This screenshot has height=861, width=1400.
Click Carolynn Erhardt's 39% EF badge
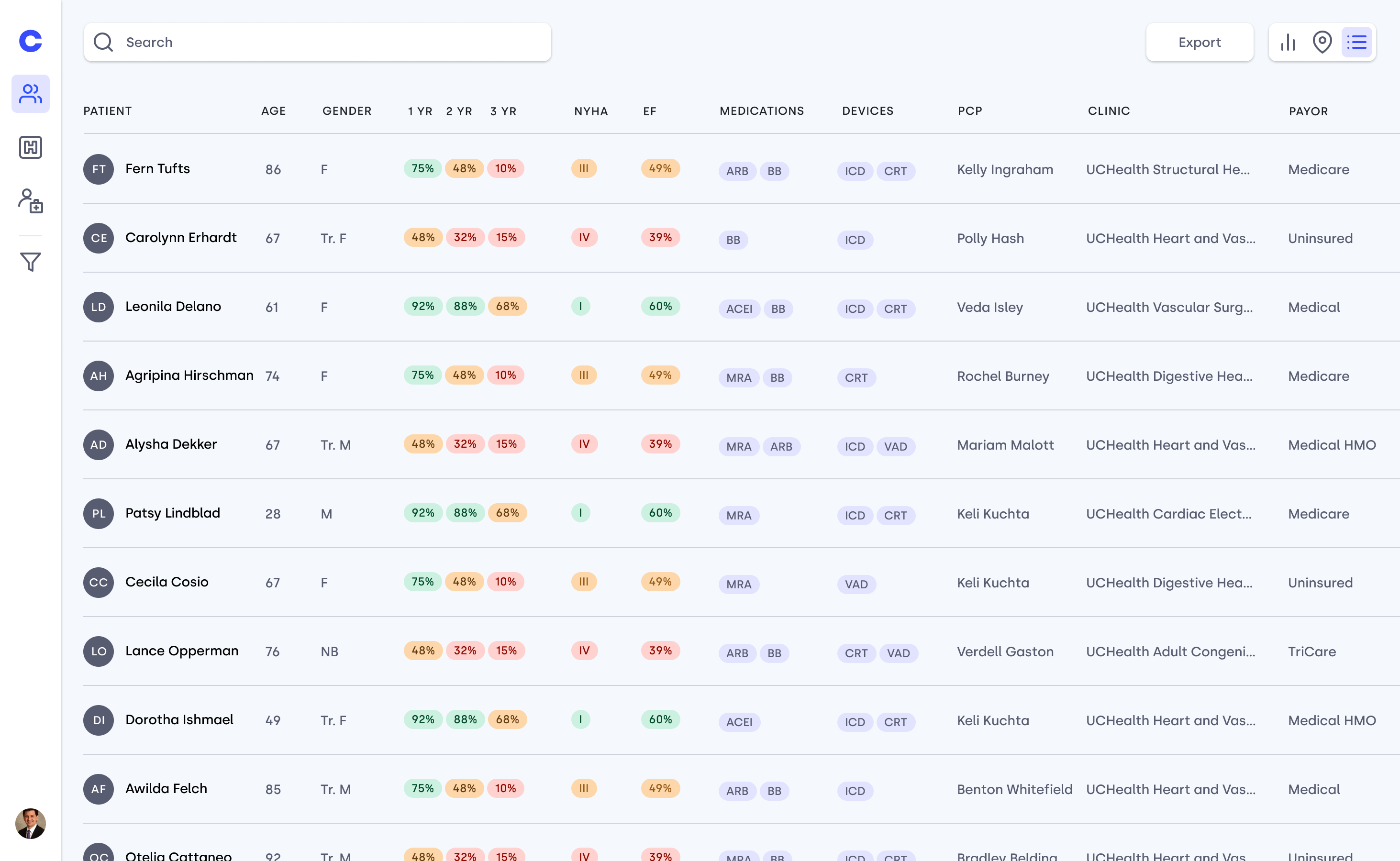660,237
